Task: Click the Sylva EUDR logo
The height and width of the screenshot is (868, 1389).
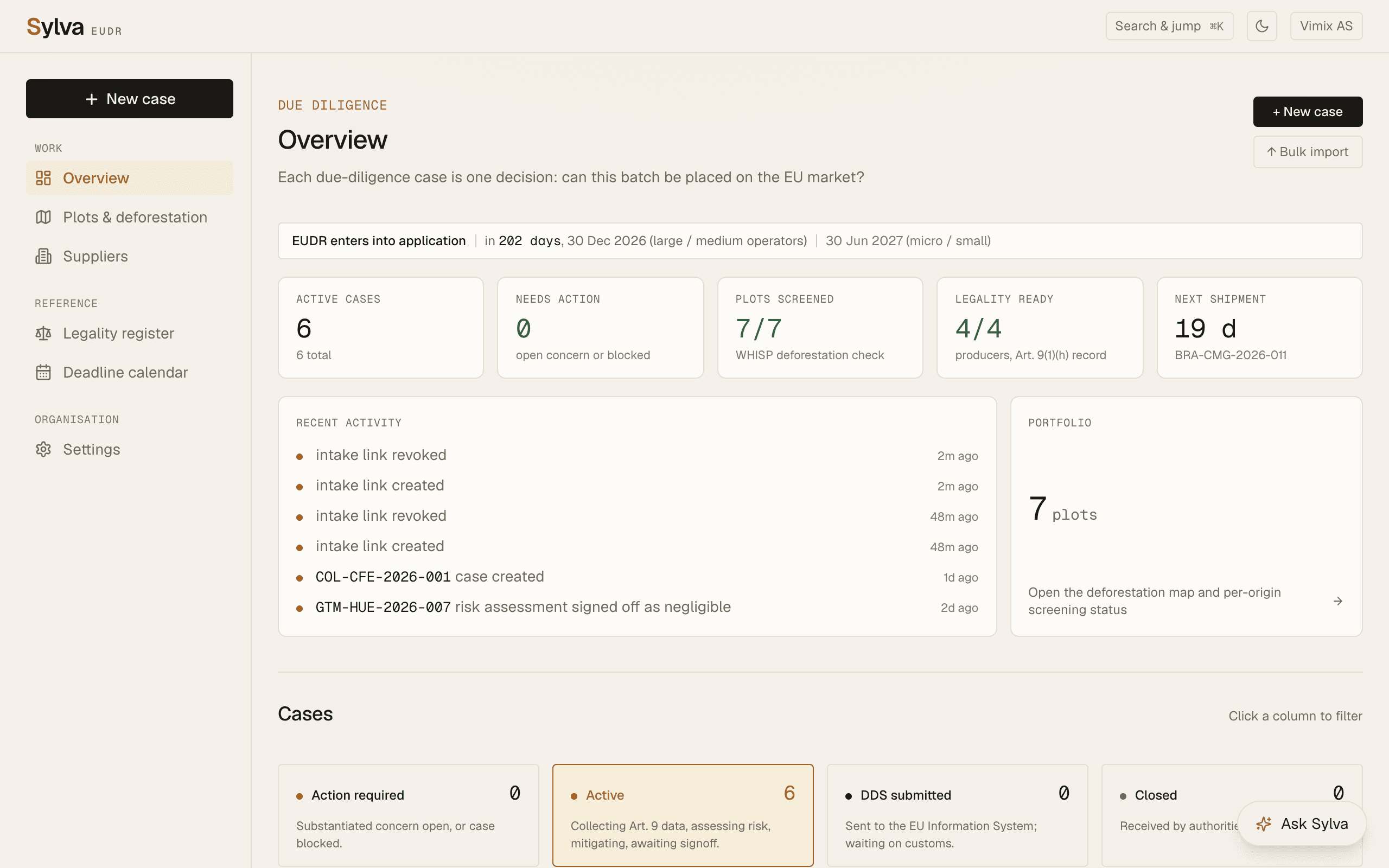Action: [x=74, y=27]
